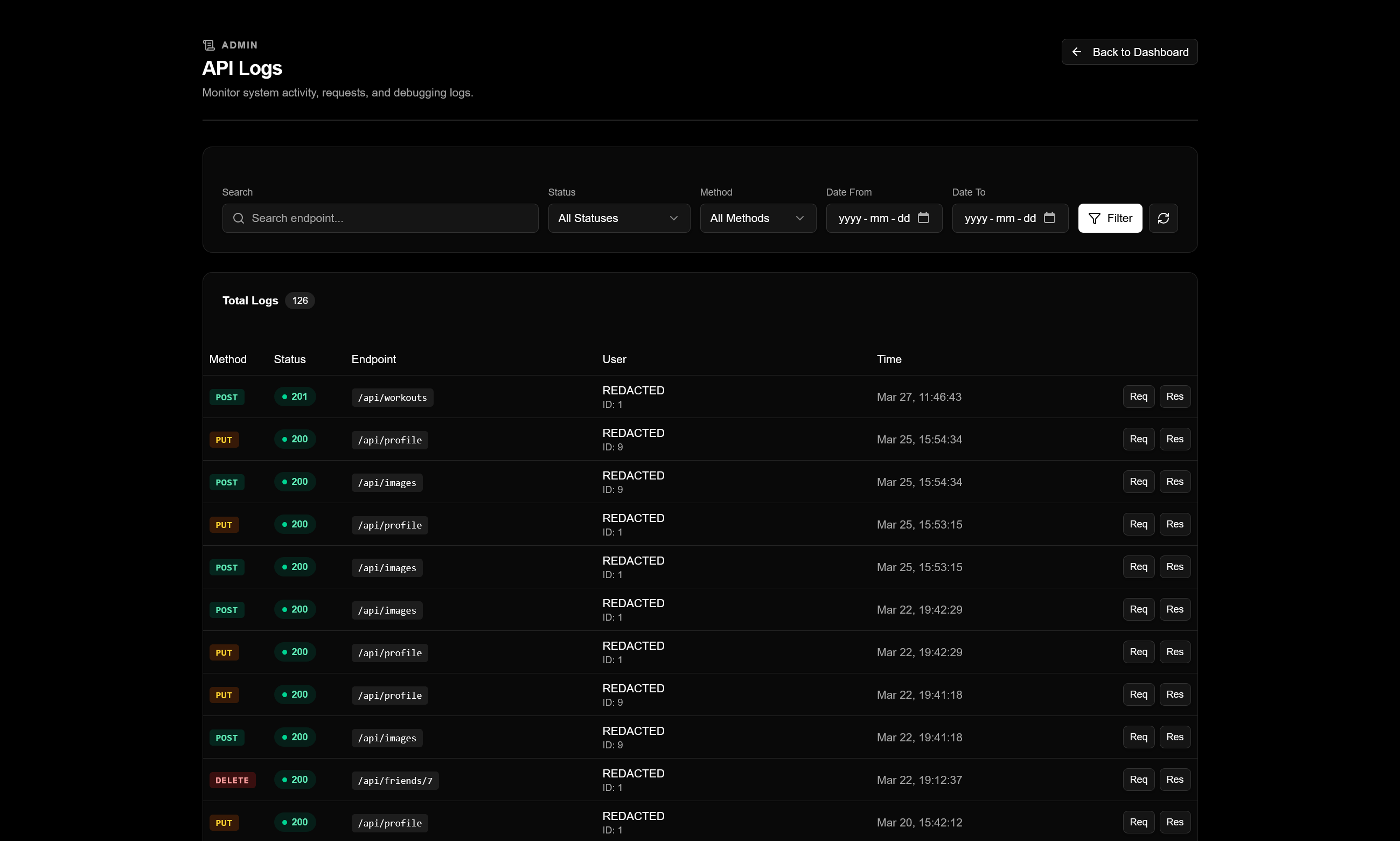Open the All Methods dropdown
The image size is (1400, 841).
tap(757, 218)
